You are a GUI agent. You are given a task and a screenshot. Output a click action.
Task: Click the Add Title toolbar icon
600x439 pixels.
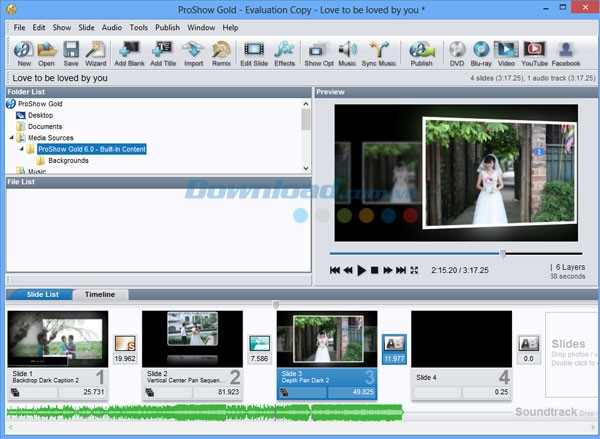tap(162, 53)
